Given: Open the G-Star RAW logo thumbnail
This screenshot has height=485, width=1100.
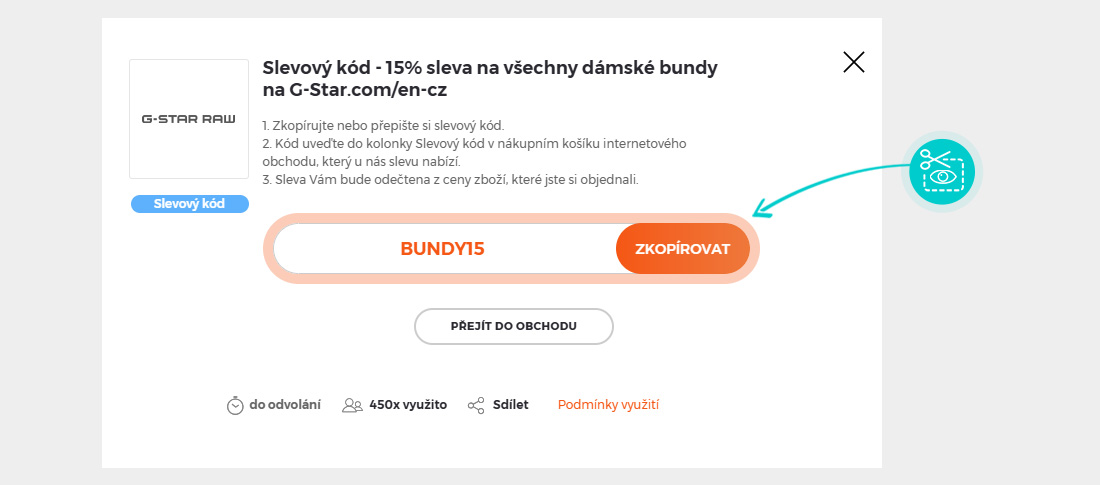Looking at the screenshot, I should point(188,119).
